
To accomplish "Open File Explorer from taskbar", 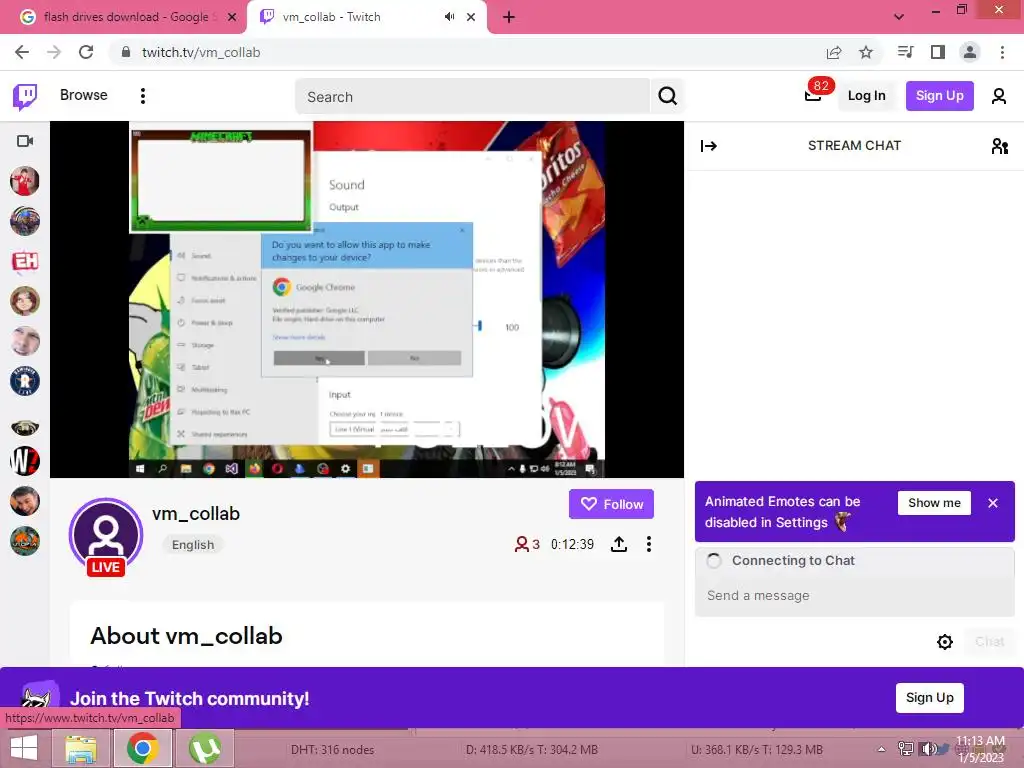I will pos(80,748).
